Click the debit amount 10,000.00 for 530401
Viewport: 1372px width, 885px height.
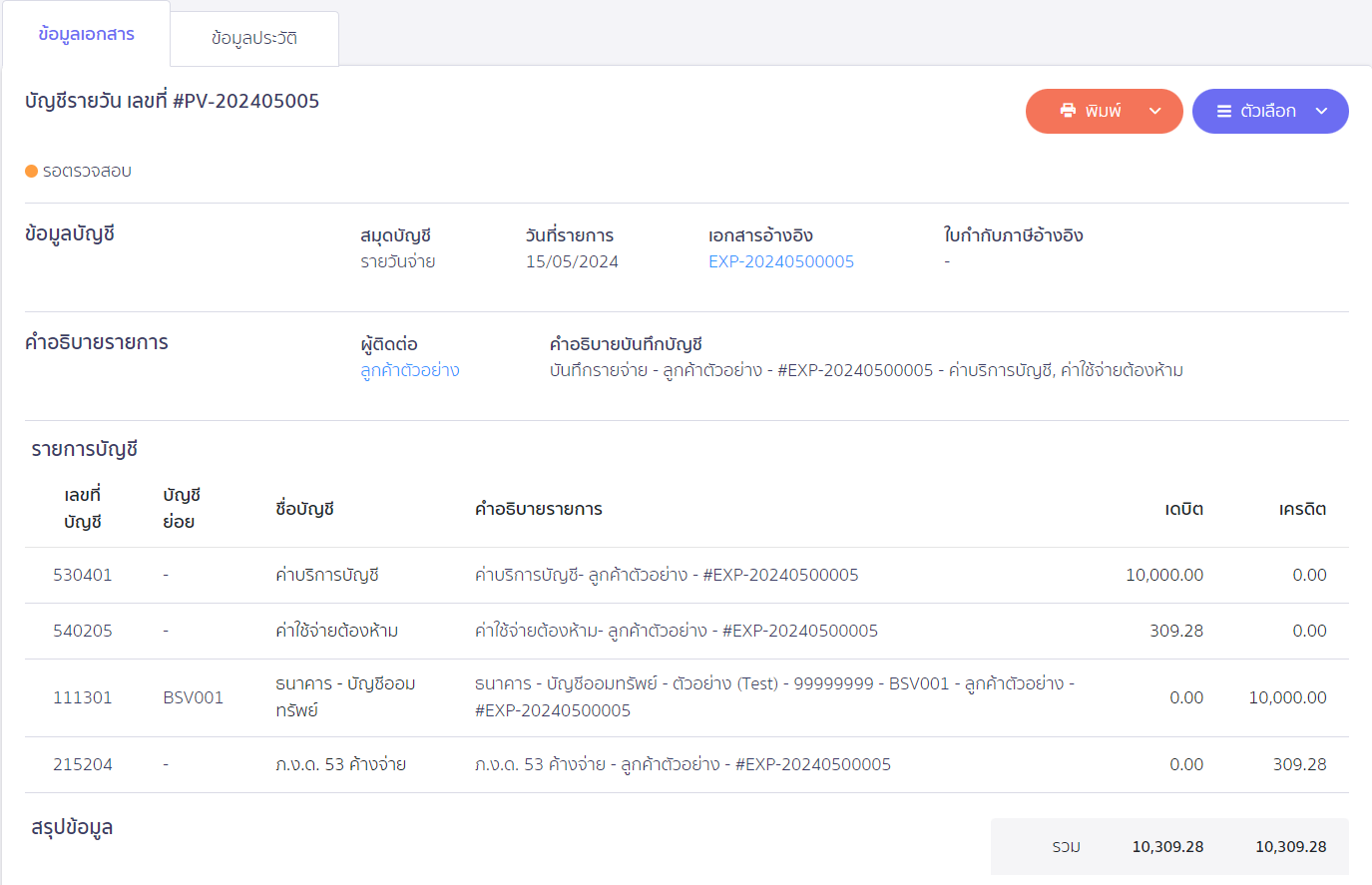[1164, 575]
